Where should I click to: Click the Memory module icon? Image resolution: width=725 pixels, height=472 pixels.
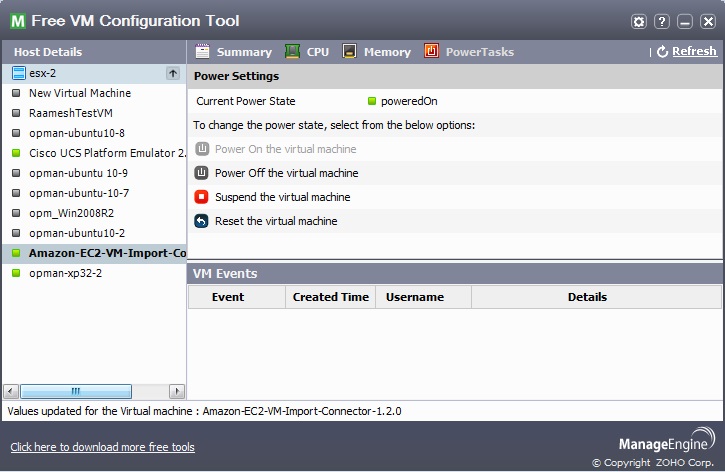(x=349, y=51)
